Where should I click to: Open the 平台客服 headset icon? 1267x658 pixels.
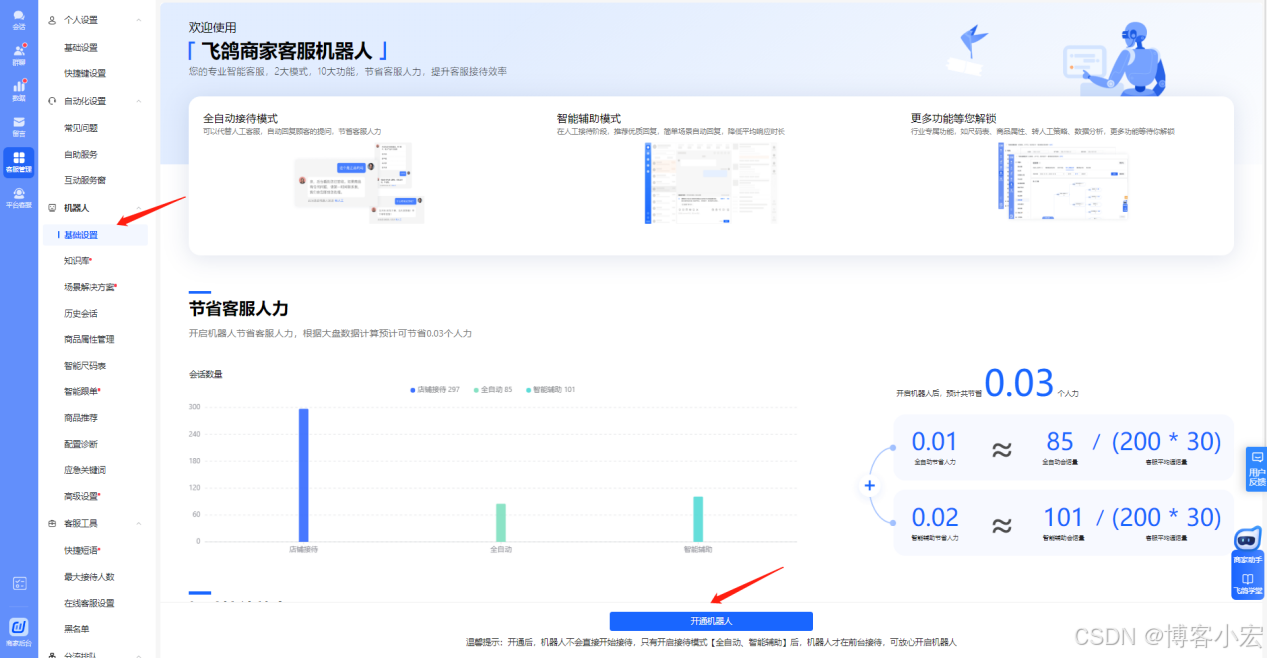[x=19, y=197]
